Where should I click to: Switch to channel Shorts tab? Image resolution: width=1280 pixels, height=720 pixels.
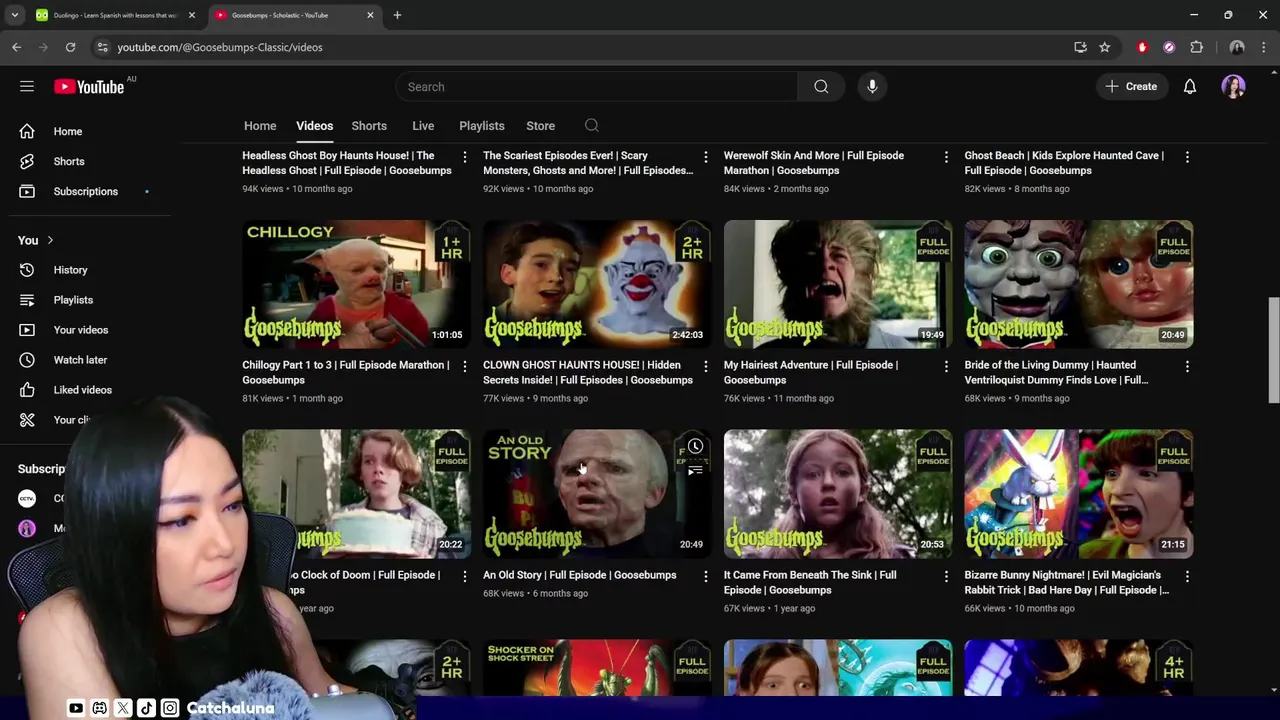(369, 126)
